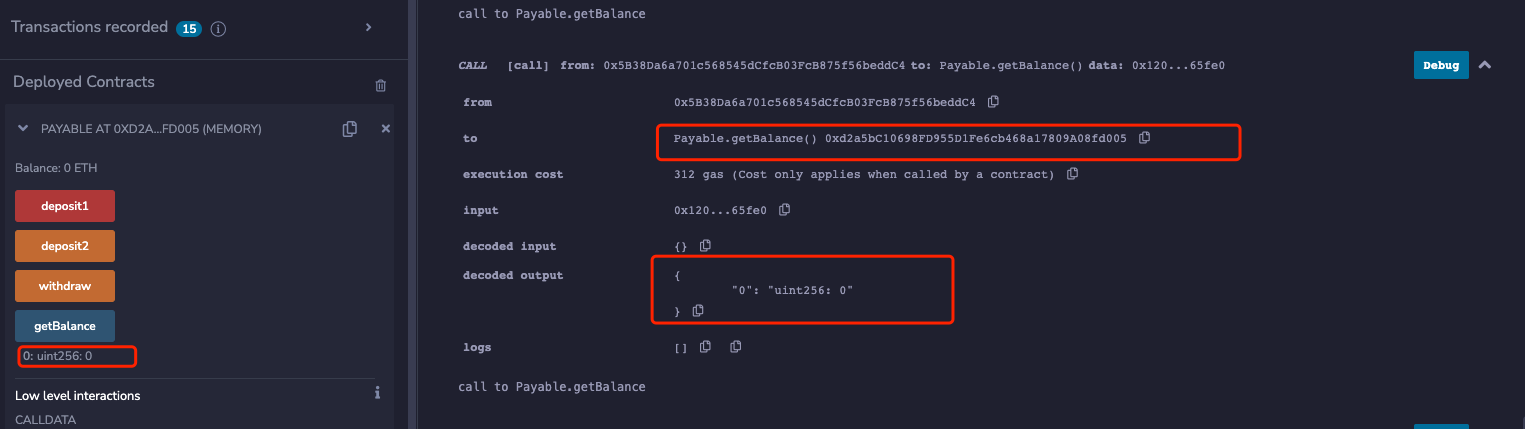1525x429 pixels.
Task: Click the info icon beside Transactions recorded
Action: click(218, 29)
